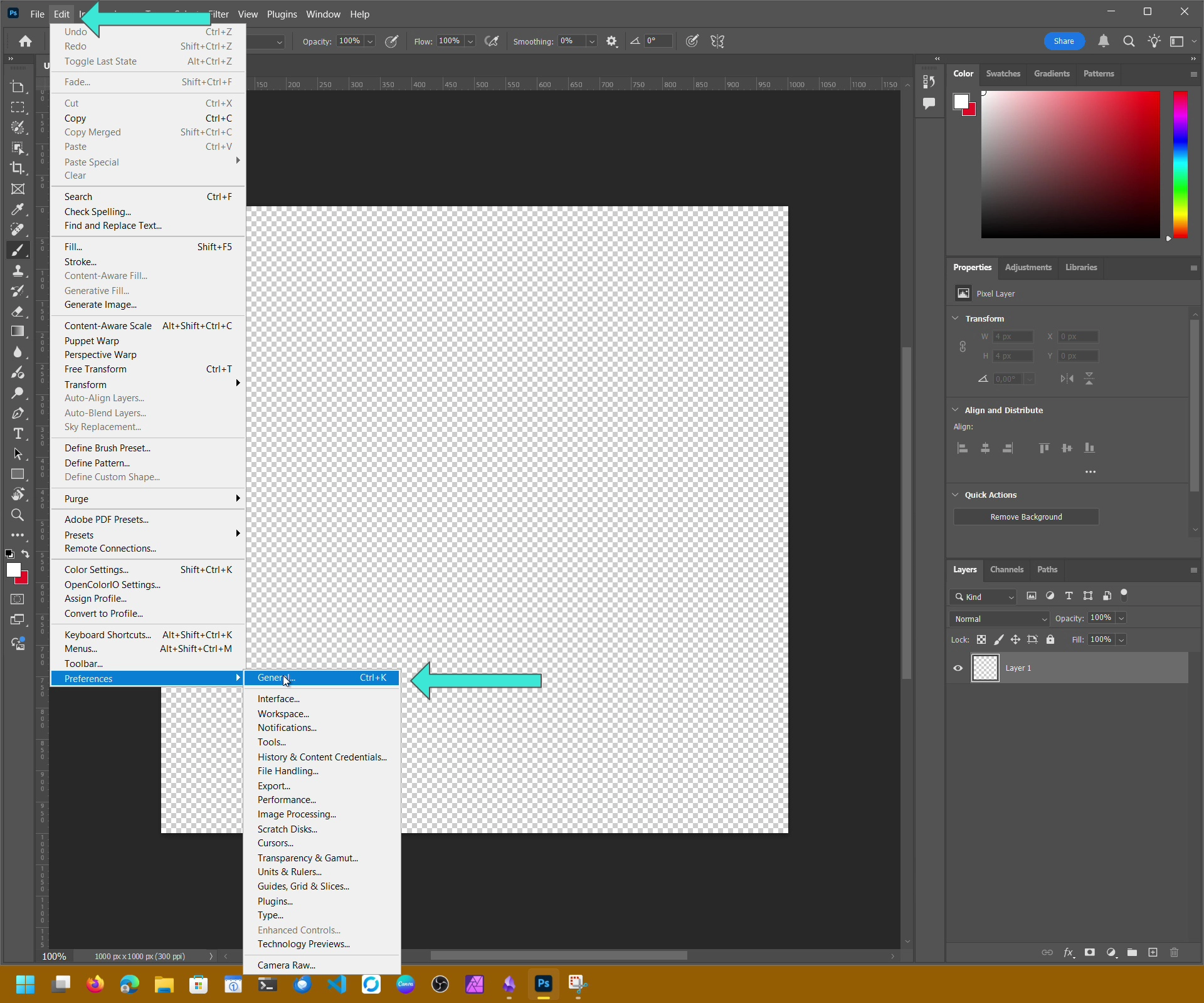Screen dimensions: 1204x1003
Task: Open smoothing options gear icon
Action: [x=612, y=41]
